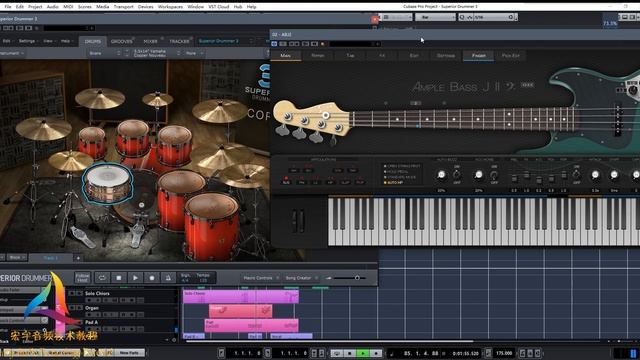Click Auto Buzz percentage knob
This screenshot has width=640, height=360.
[x=441, y=175]
